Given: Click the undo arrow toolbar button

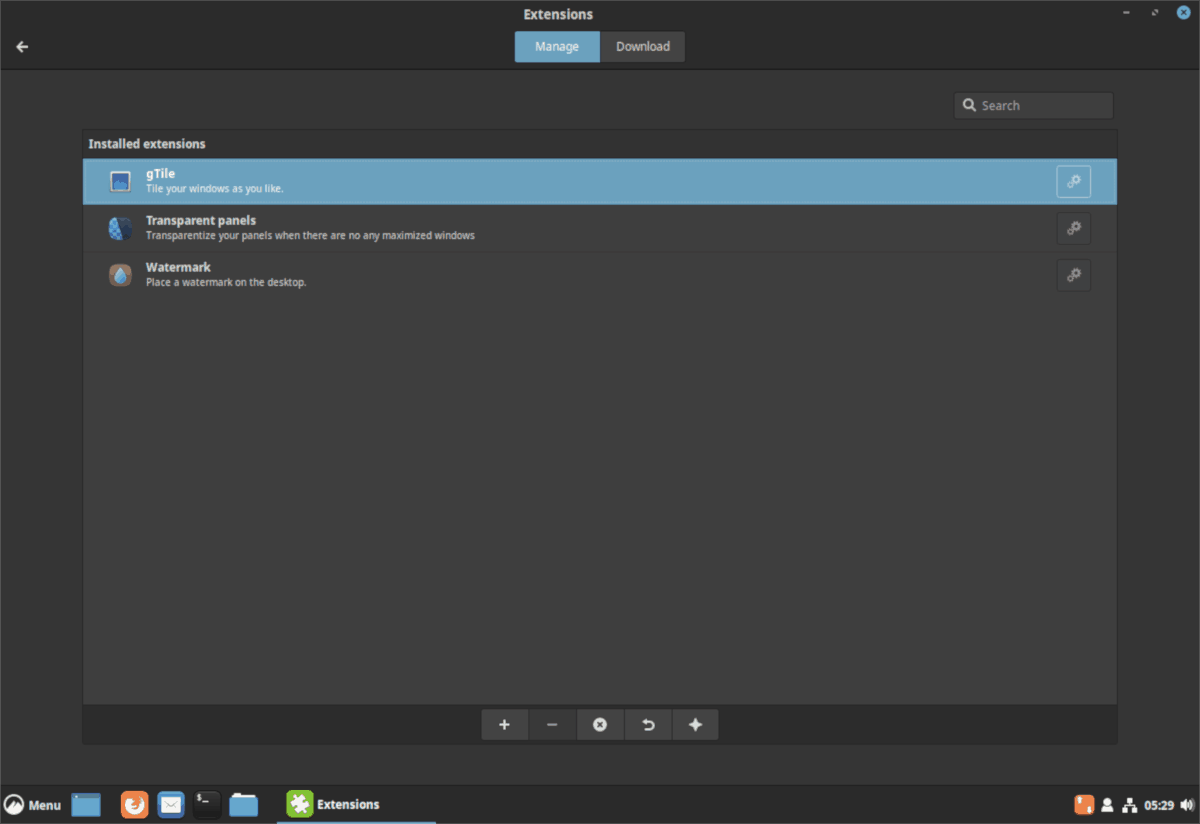Looking at the screenshot, I should [648, 724].
